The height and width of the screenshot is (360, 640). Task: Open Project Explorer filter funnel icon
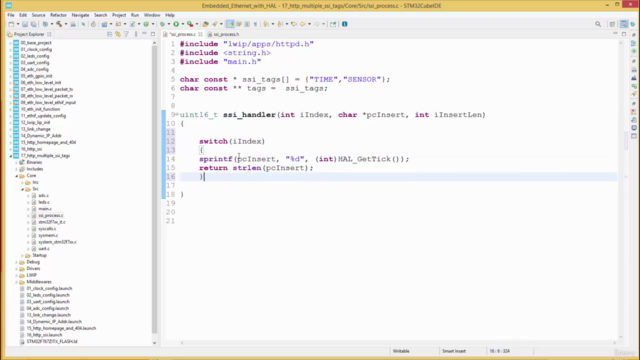(x=126, y=34)
